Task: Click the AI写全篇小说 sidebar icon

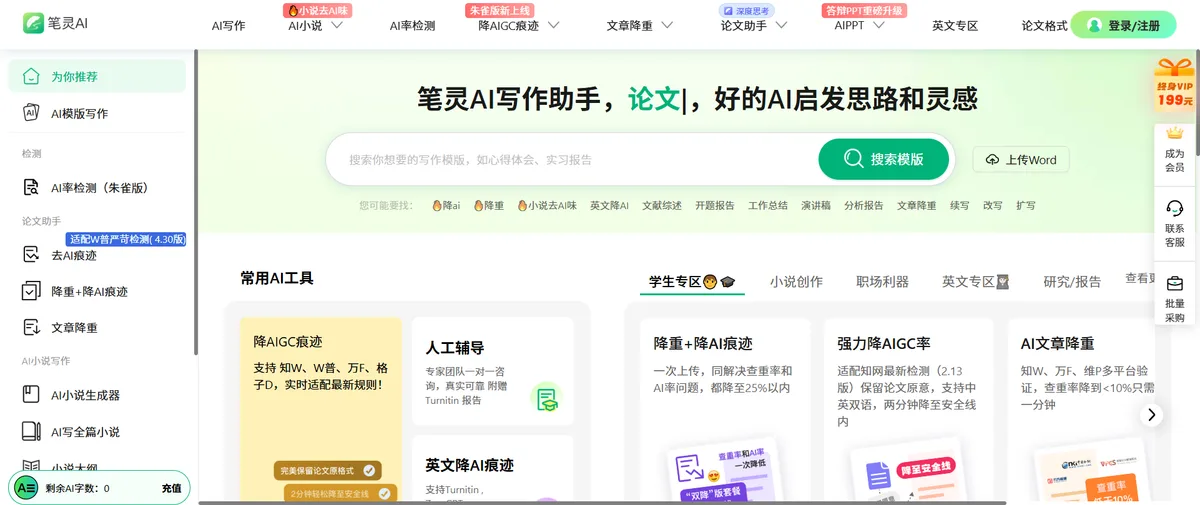Action: click(x=31, y=432)
